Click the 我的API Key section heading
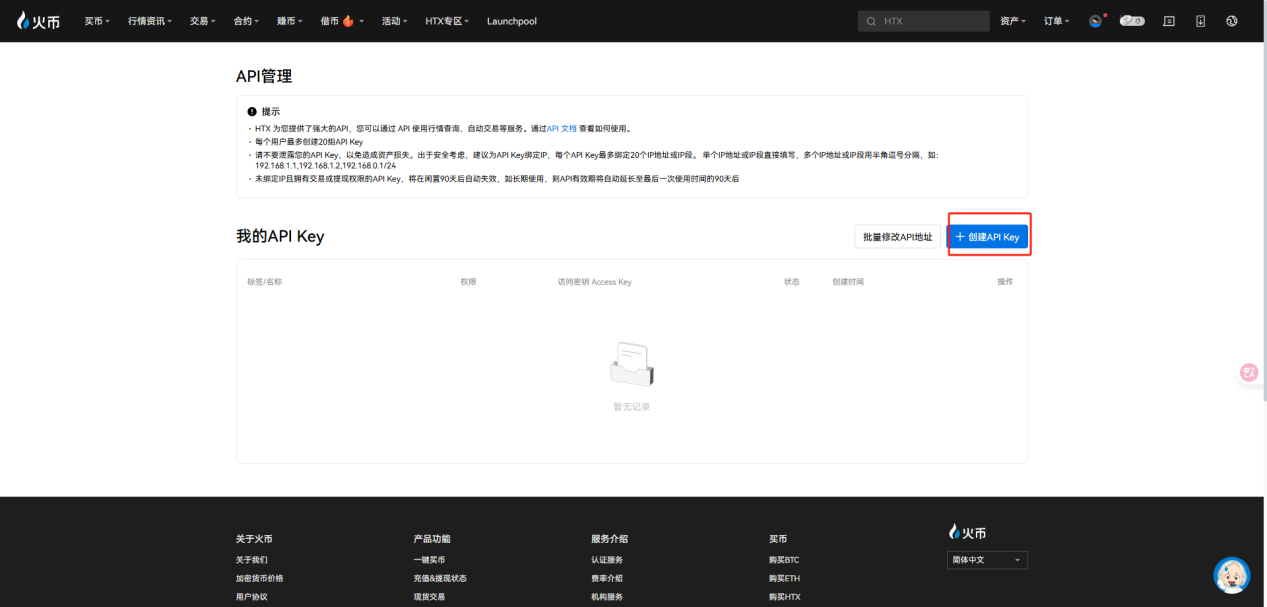 pyautogui.click(x=280, y=236)
